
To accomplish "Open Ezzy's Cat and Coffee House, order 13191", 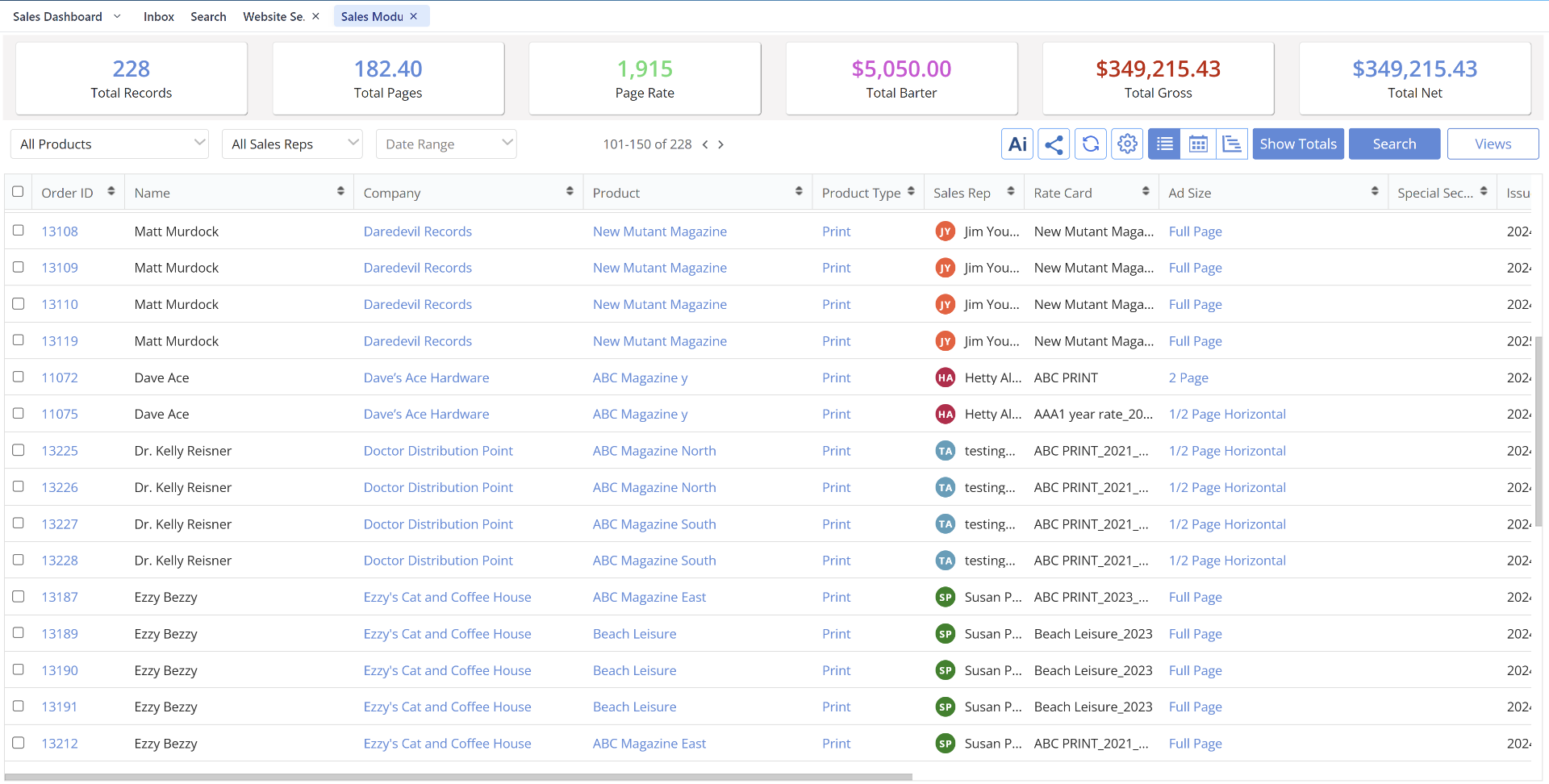I will [x=447, y=707].
